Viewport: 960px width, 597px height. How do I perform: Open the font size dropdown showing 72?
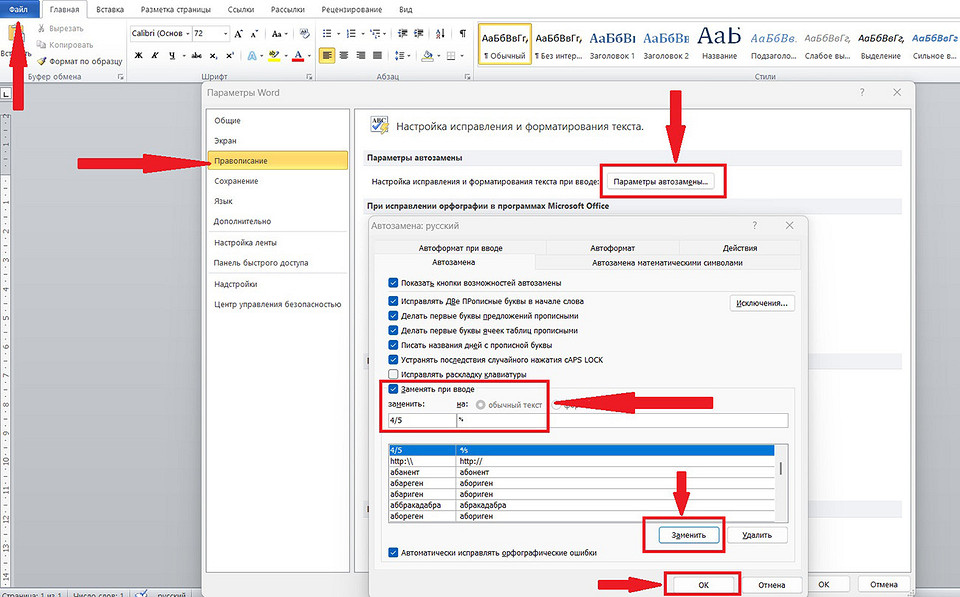[224, 33]
